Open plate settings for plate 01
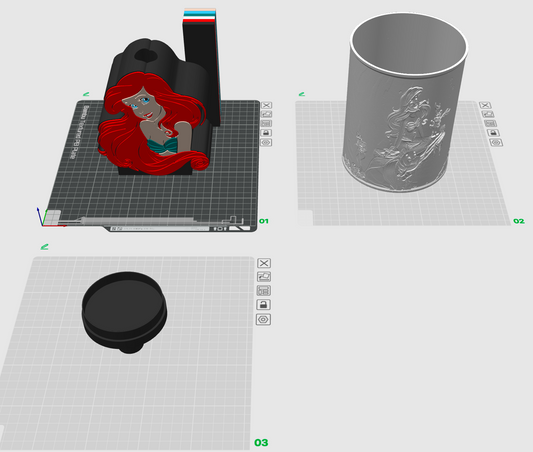The width and height of the screenshot is (533, 452). (x=266, y=142)
